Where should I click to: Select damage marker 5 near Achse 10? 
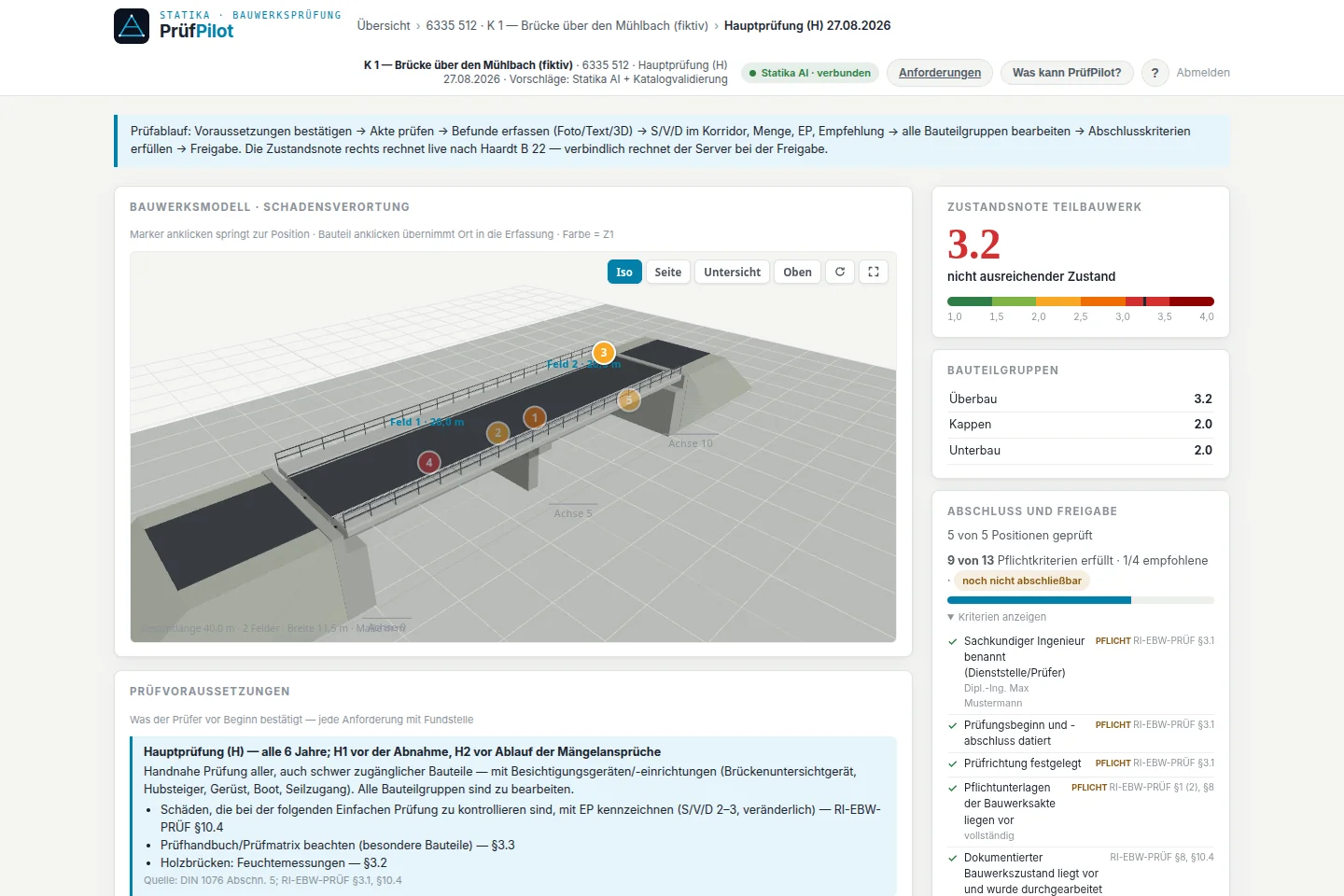pos(629,399)
